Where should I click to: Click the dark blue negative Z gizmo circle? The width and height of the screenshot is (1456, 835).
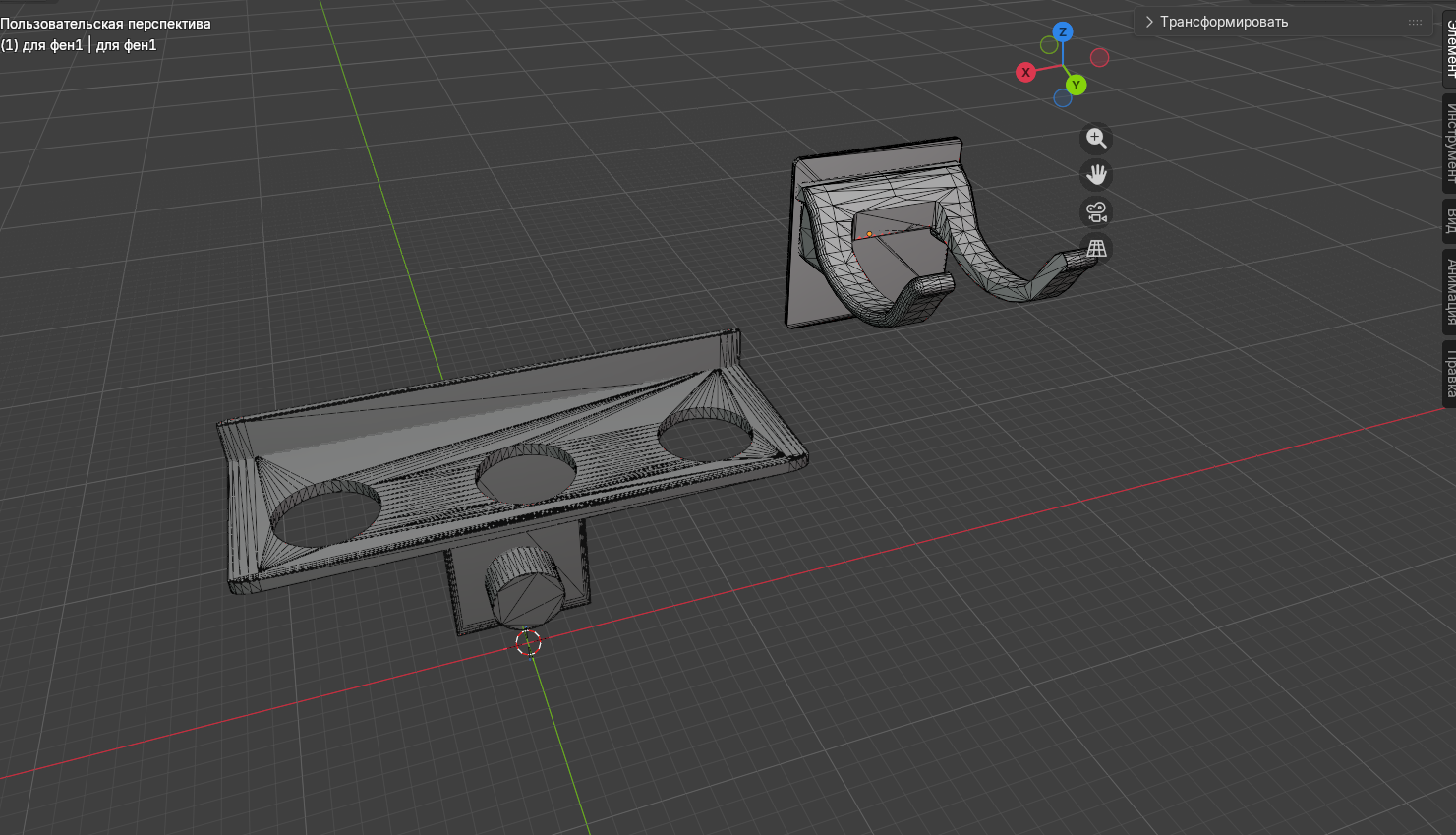pos(1063,98)
